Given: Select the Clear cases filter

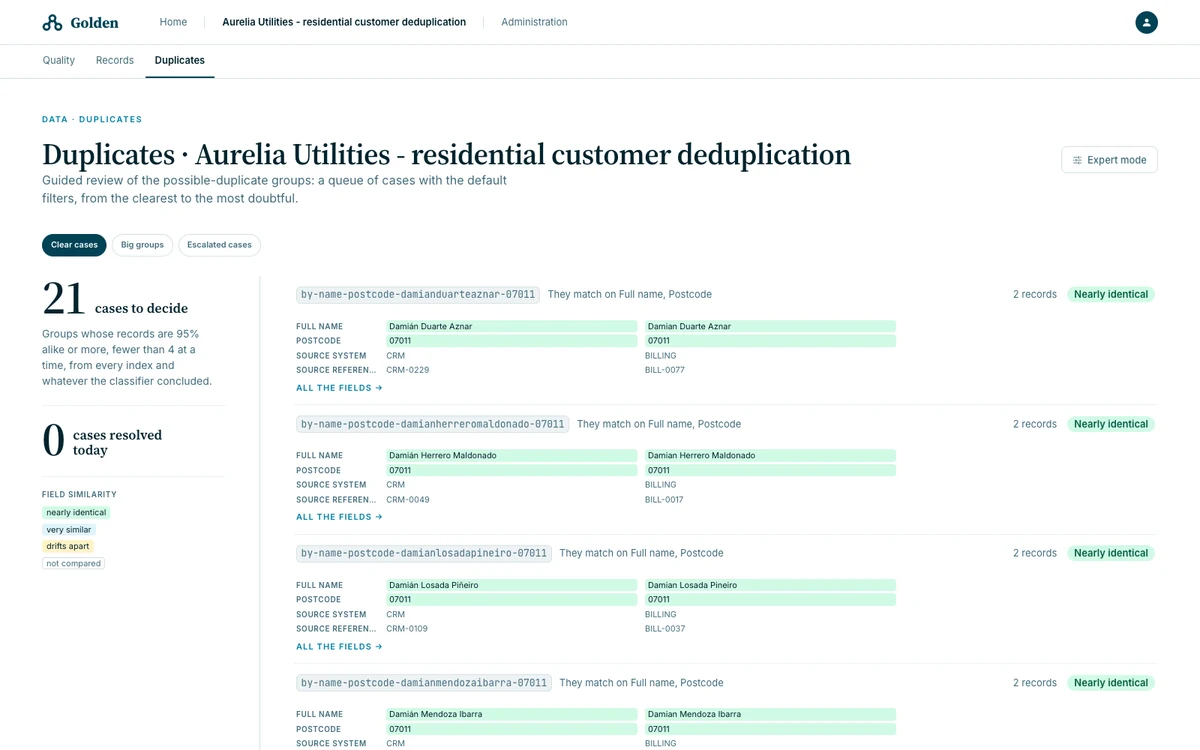Looking at the screenshot, I should (x=74, y=245).
